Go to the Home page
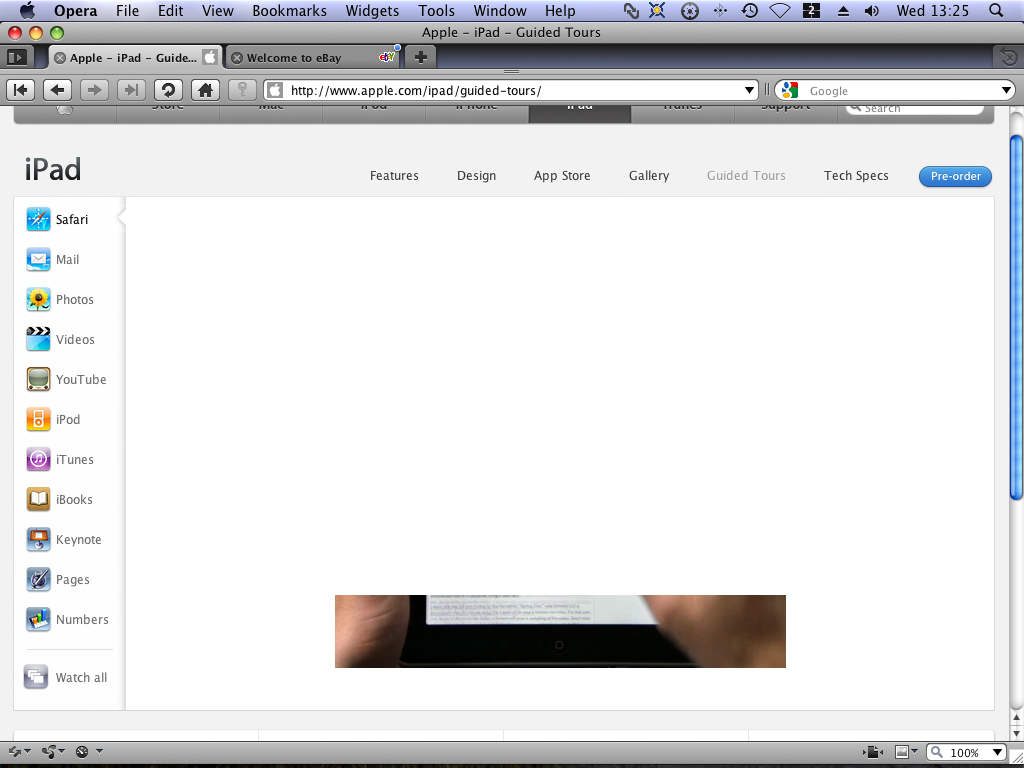The height and width of the screenshot is (768, 1024). pos(205,90)
